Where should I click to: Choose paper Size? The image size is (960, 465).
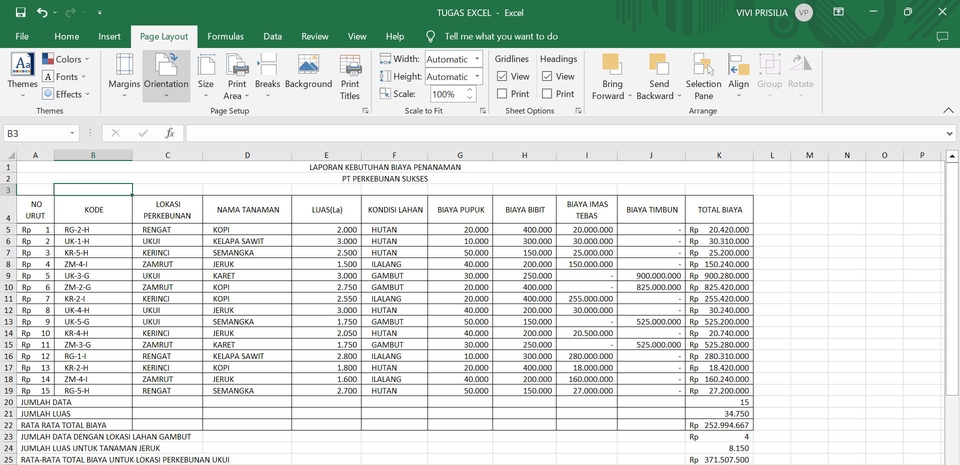coord(206,75)
